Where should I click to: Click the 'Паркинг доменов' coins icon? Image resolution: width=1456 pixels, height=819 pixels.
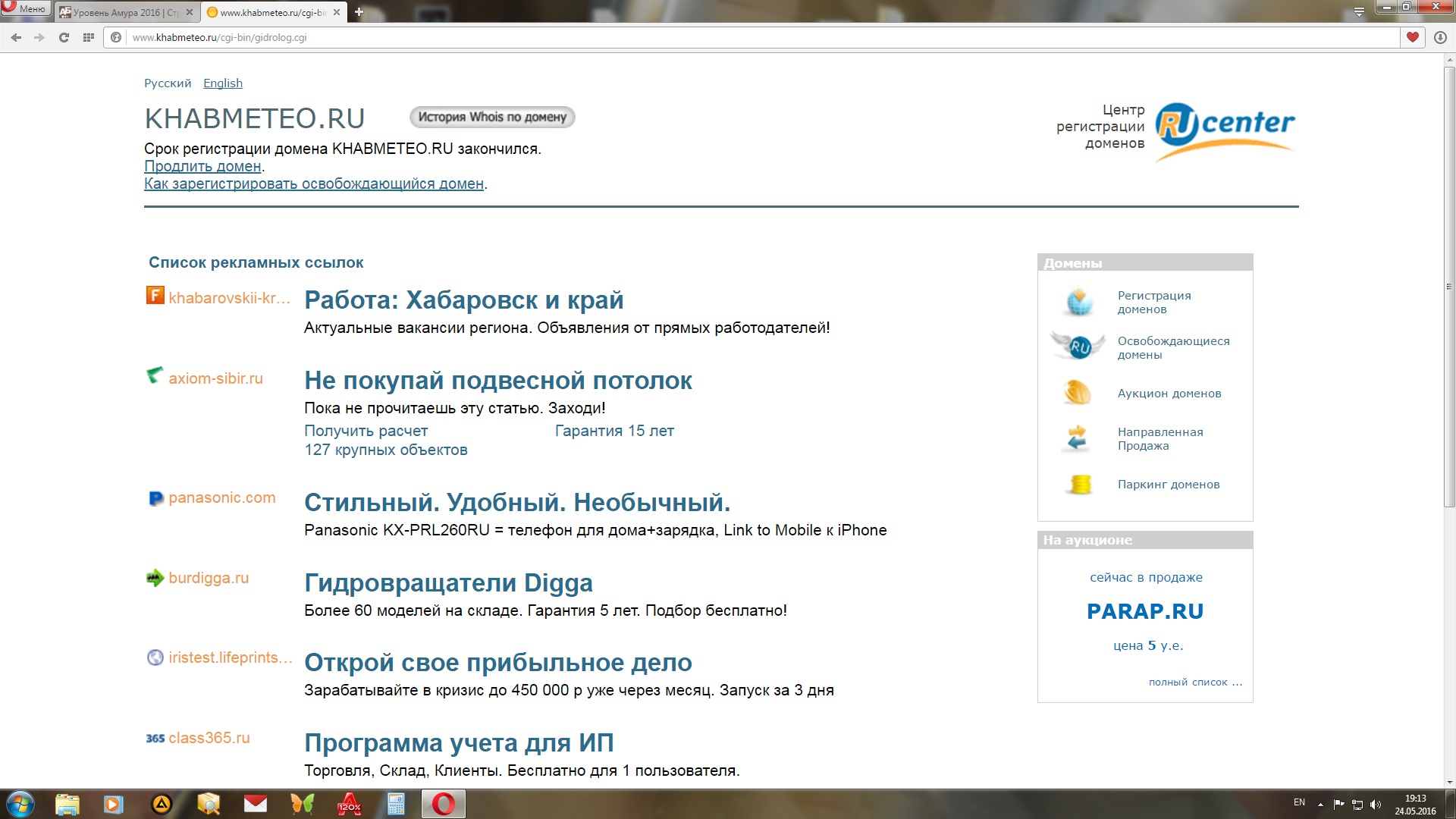(x=1080, y=484)
